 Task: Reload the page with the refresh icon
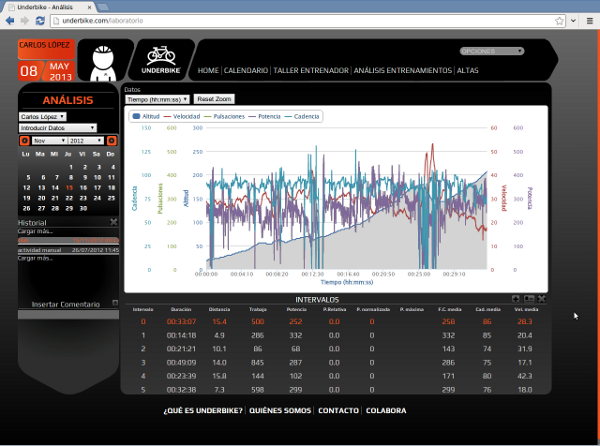tap(40, 21)
